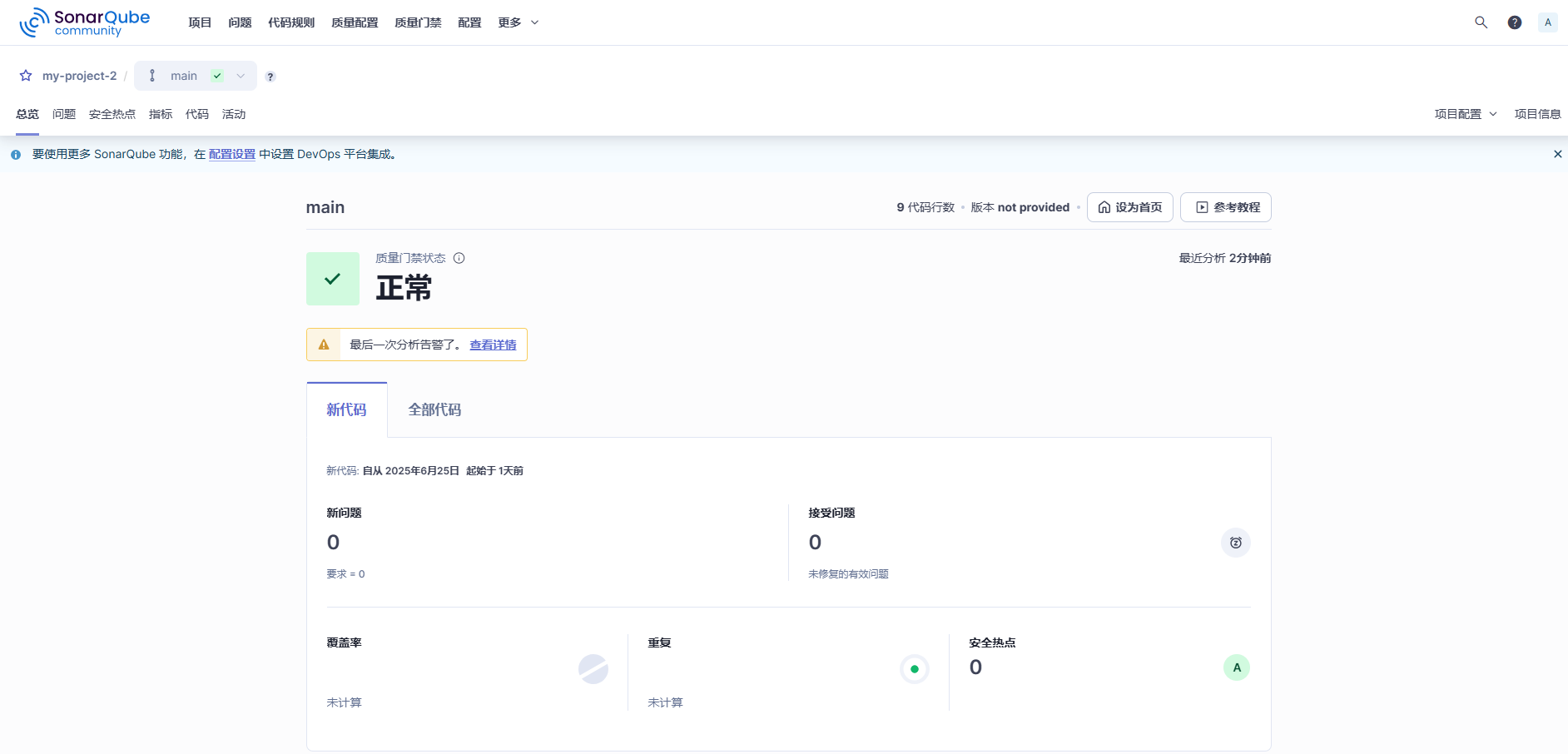Click the security hotspots A rating badge

pyautogui.click(x=1236, y=667)
